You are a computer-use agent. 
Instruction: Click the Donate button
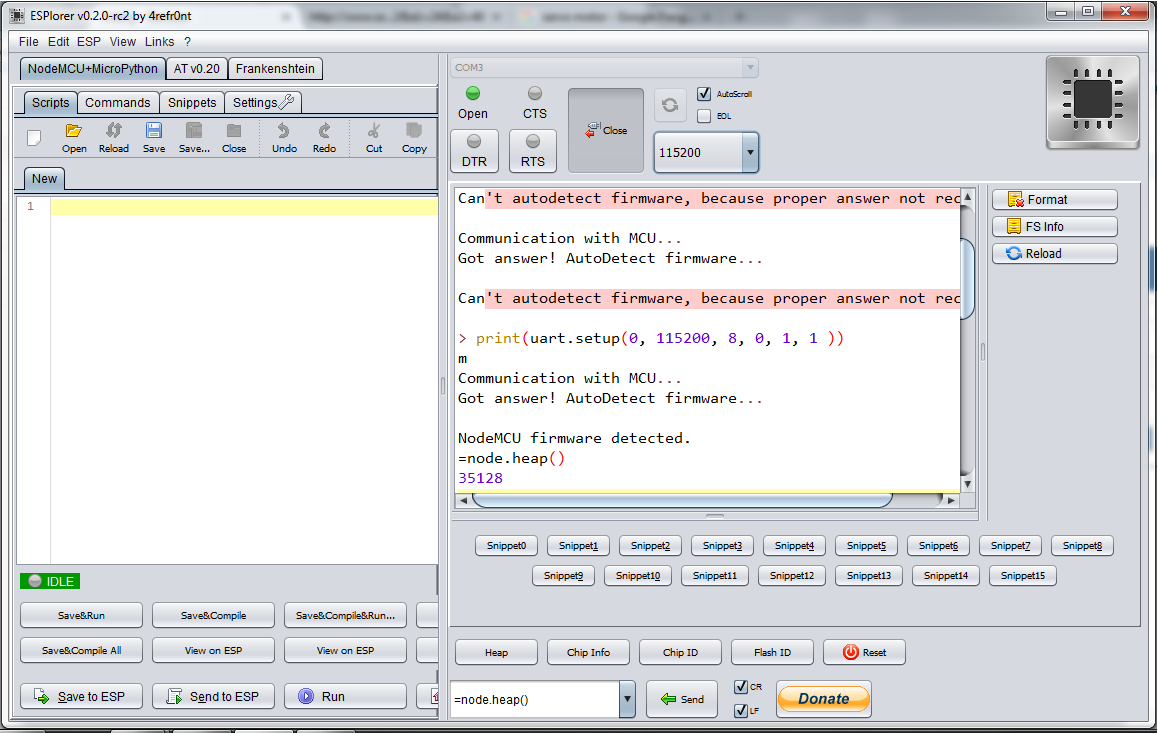(x=824, y=699)
